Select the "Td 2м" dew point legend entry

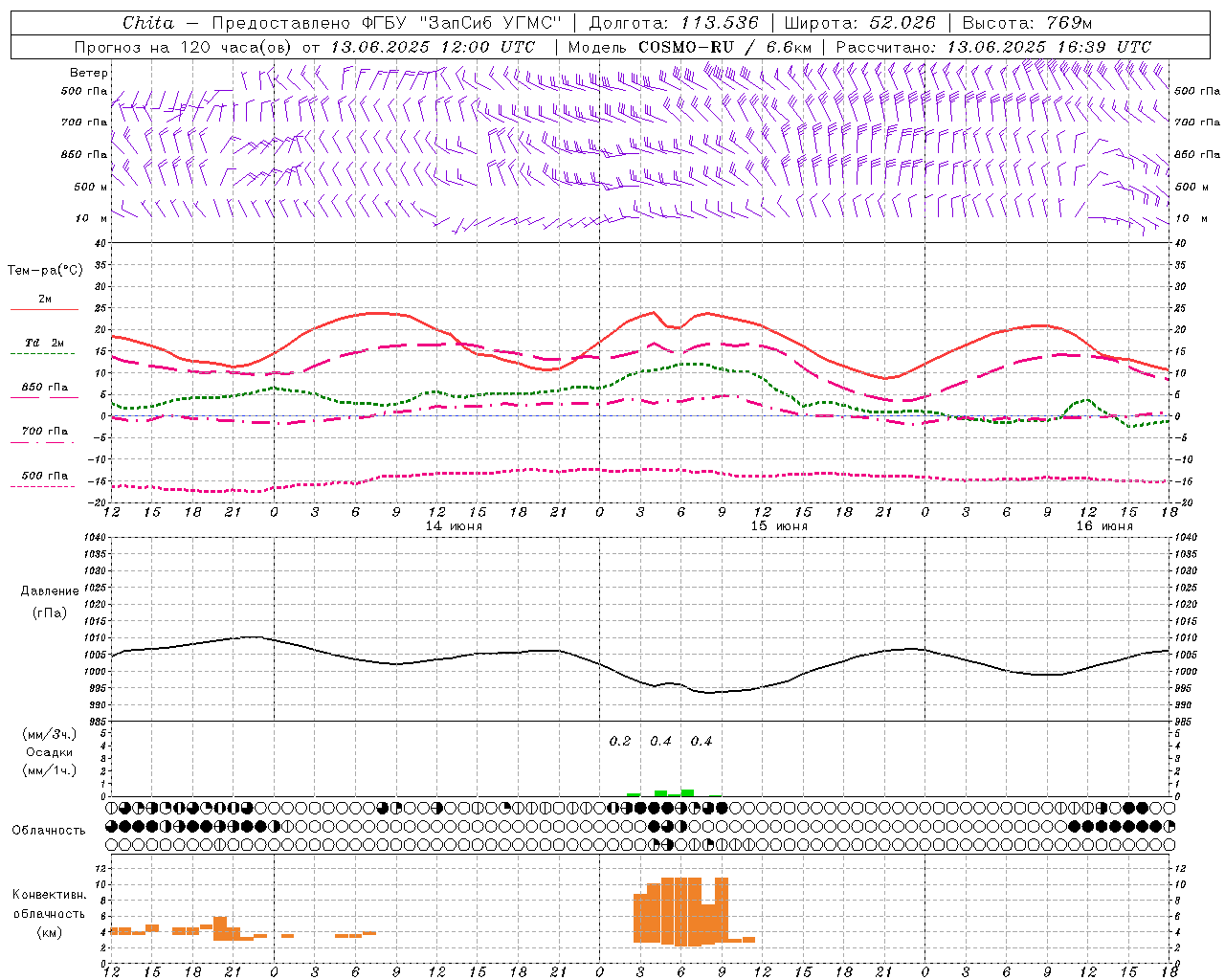(45, 343)
